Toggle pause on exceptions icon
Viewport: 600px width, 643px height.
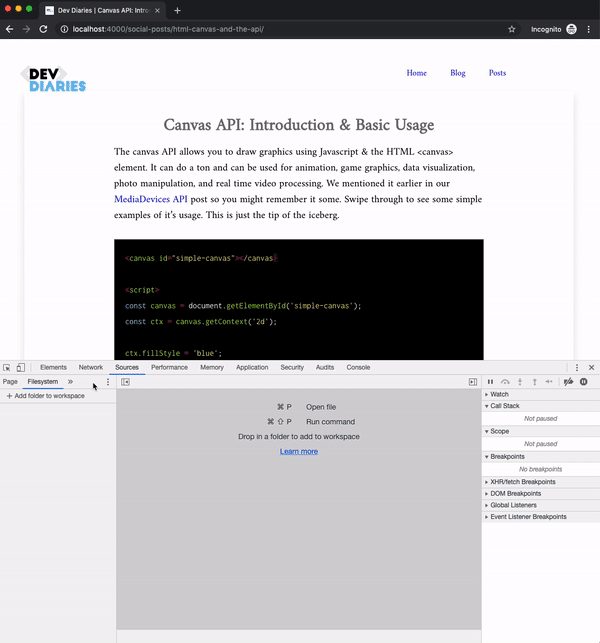(584, 382)
